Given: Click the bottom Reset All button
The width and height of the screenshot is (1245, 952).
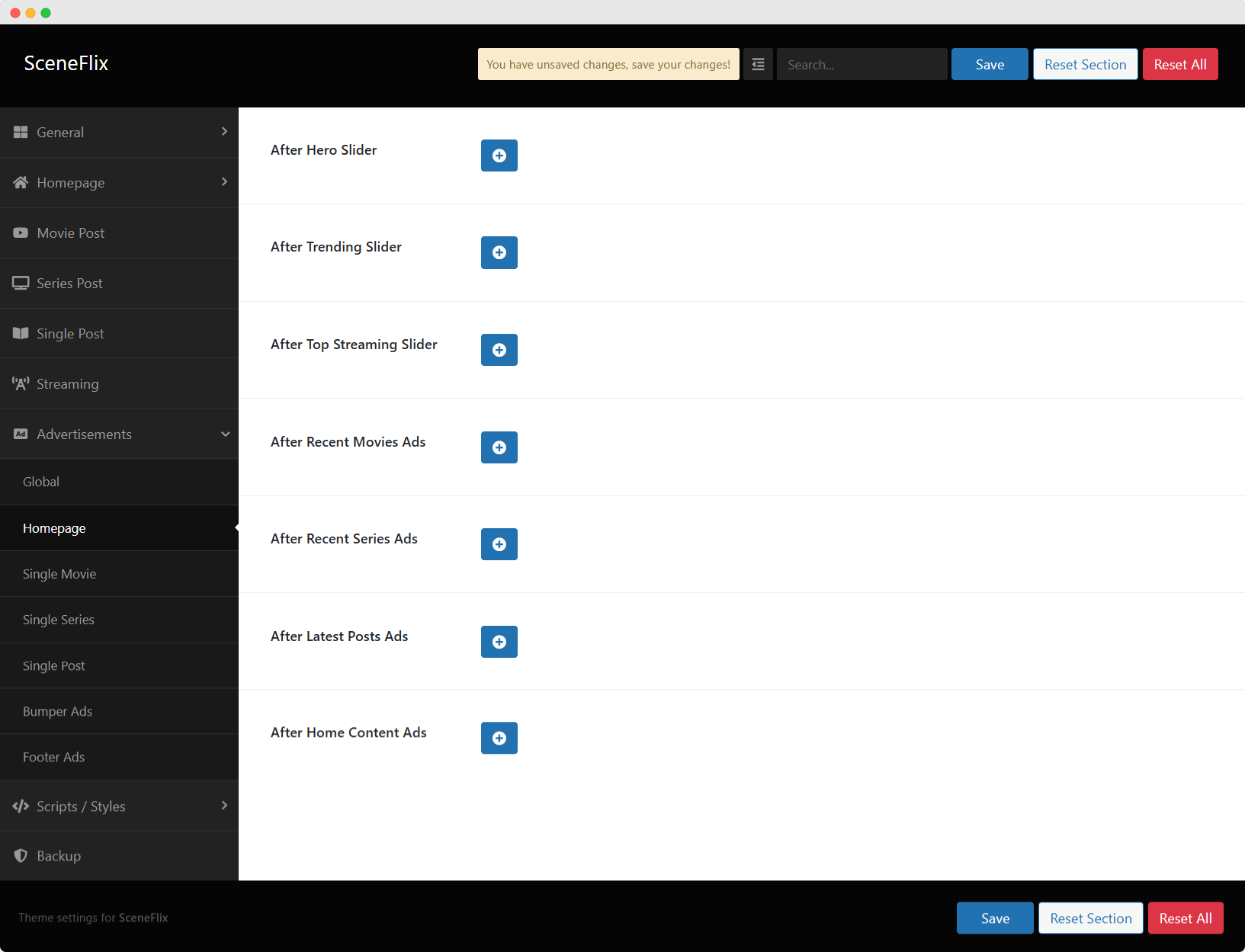Looking at the screenshot, I should pos(1186,918).
